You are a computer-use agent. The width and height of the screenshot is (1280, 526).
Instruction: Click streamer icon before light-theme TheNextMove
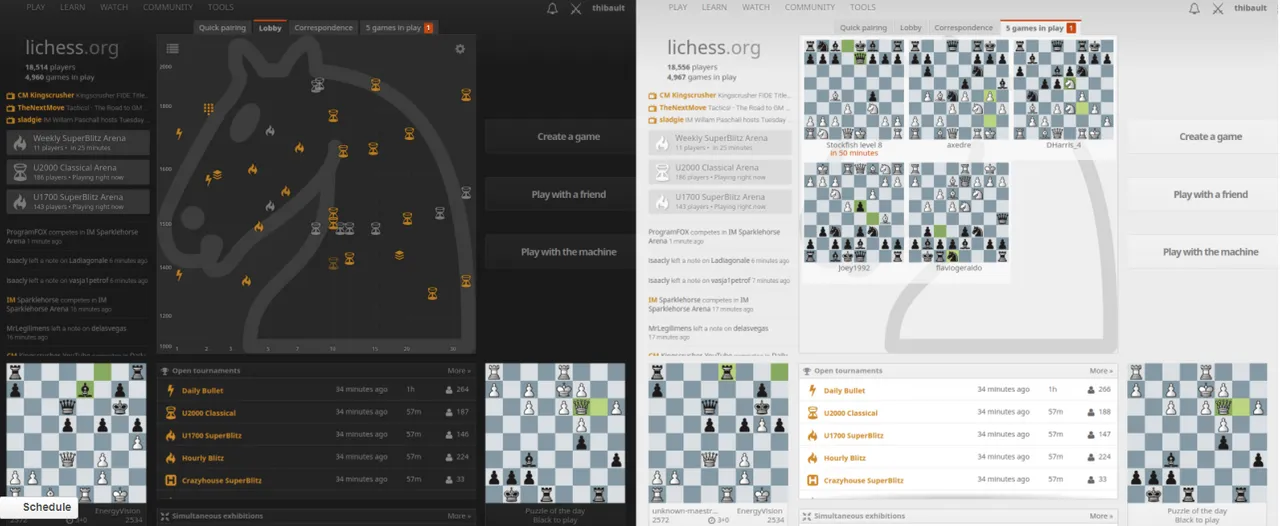tap(653, 108)
